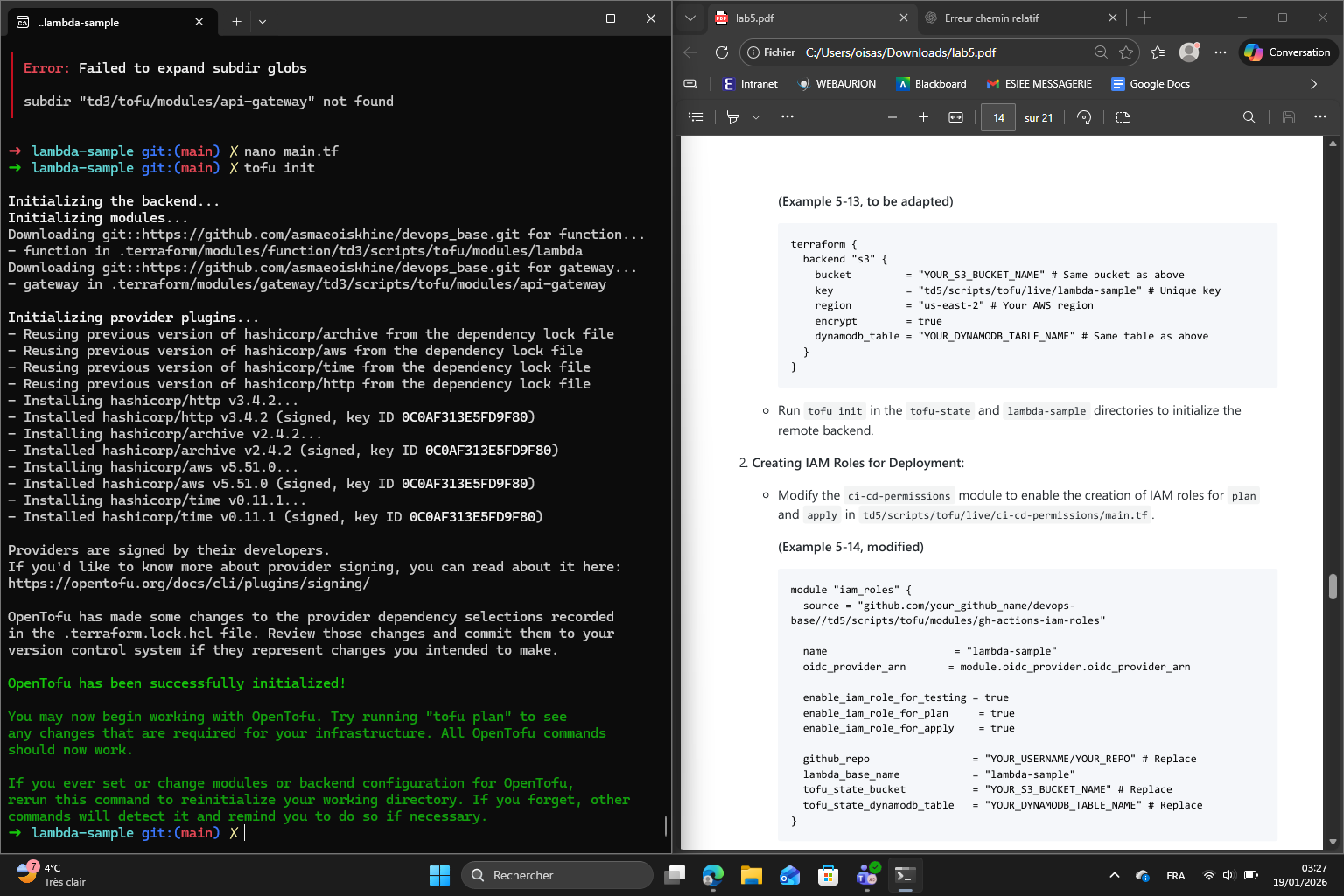
Task: Open the PDF table of contents panel
Action: point(696,117)
